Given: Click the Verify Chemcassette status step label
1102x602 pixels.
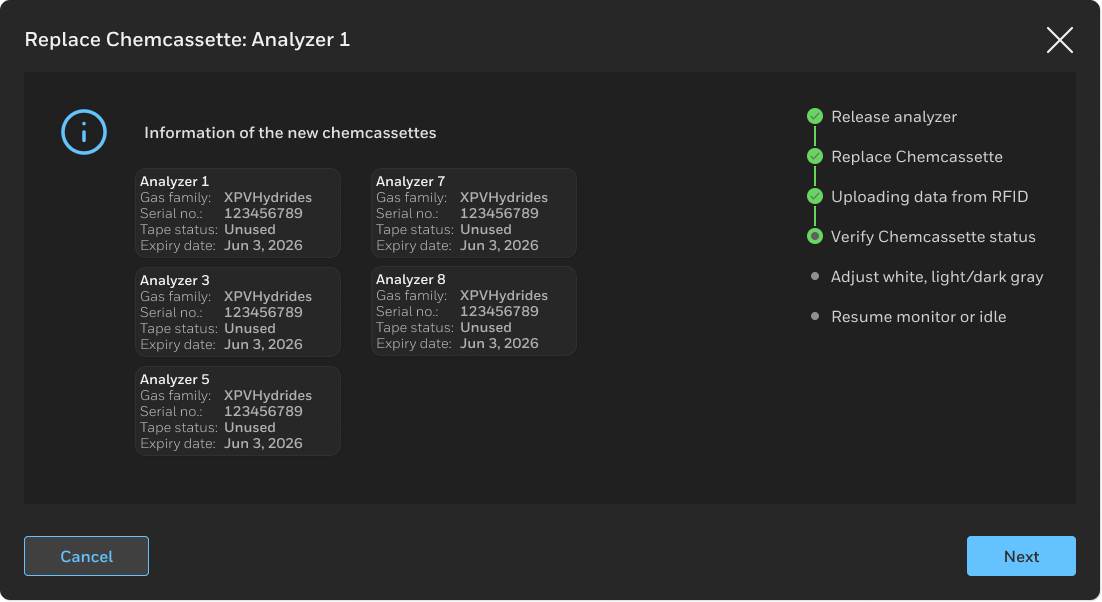Looking at the screenshot, I should click(933, 237).
